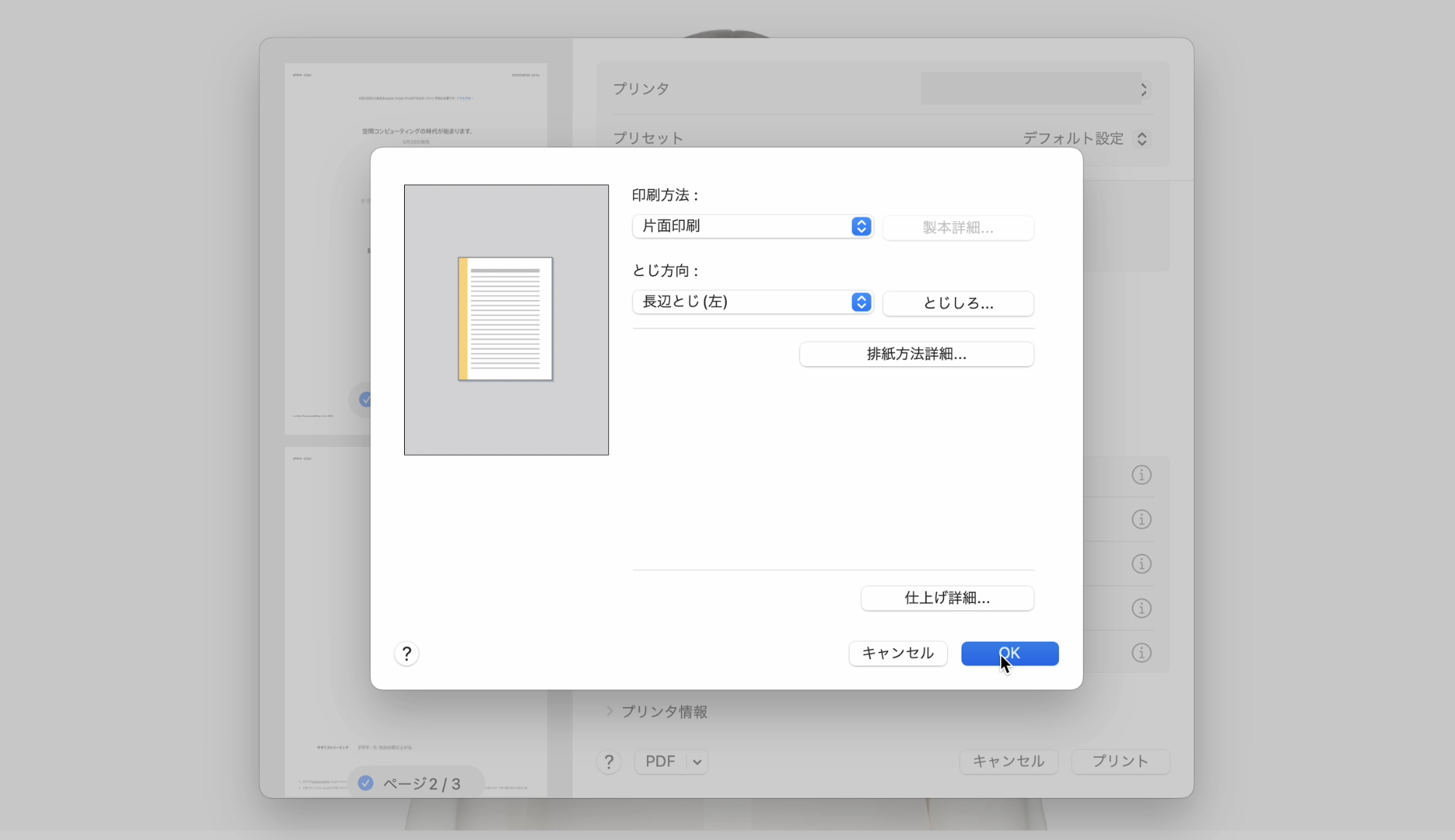Open the とじ方向 dropdown showing 長辺とじ (左)
This screenshot has height=840, width=1455.
click(752, 302)
